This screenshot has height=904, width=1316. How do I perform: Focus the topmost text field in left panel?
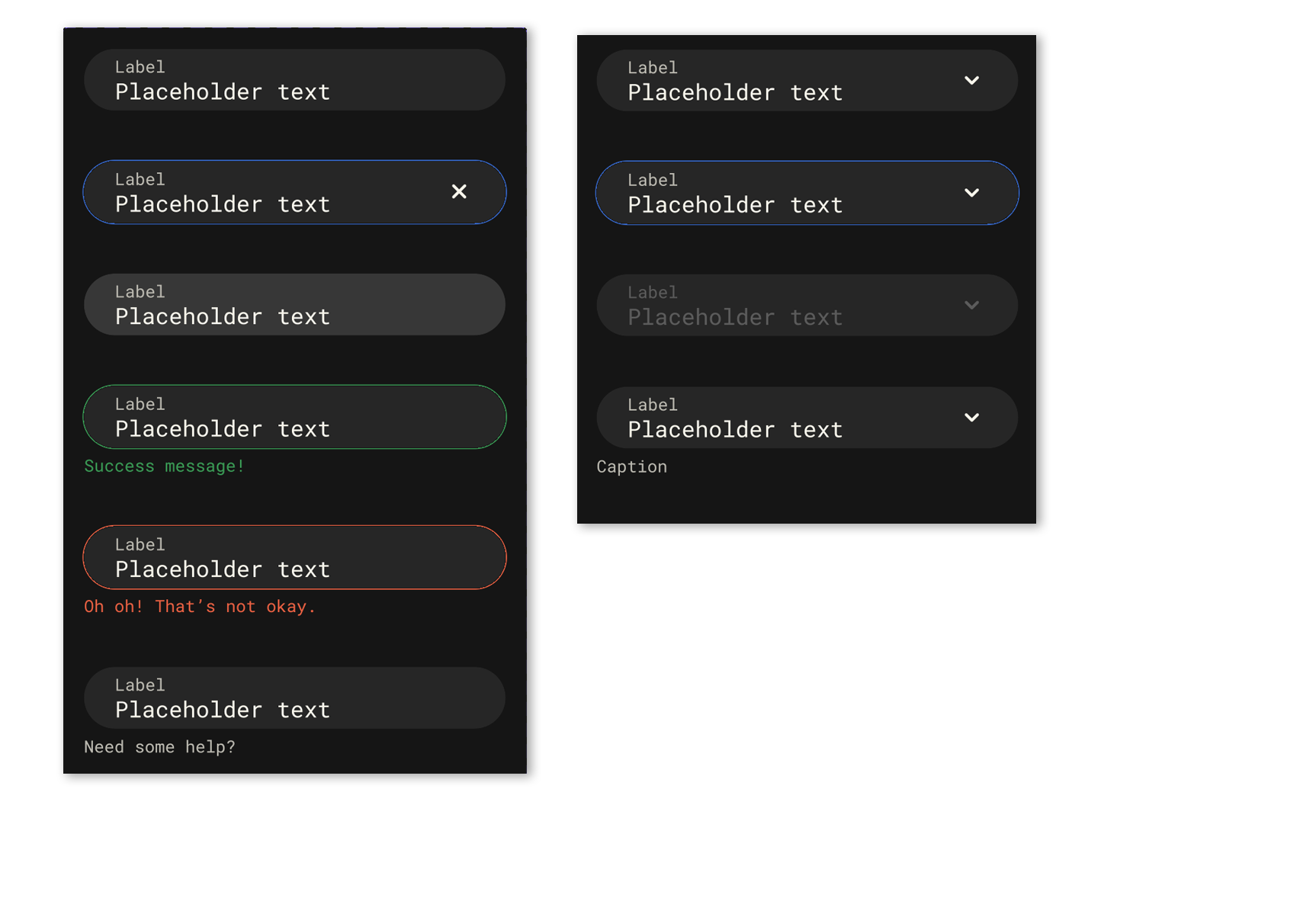point(294,80)
